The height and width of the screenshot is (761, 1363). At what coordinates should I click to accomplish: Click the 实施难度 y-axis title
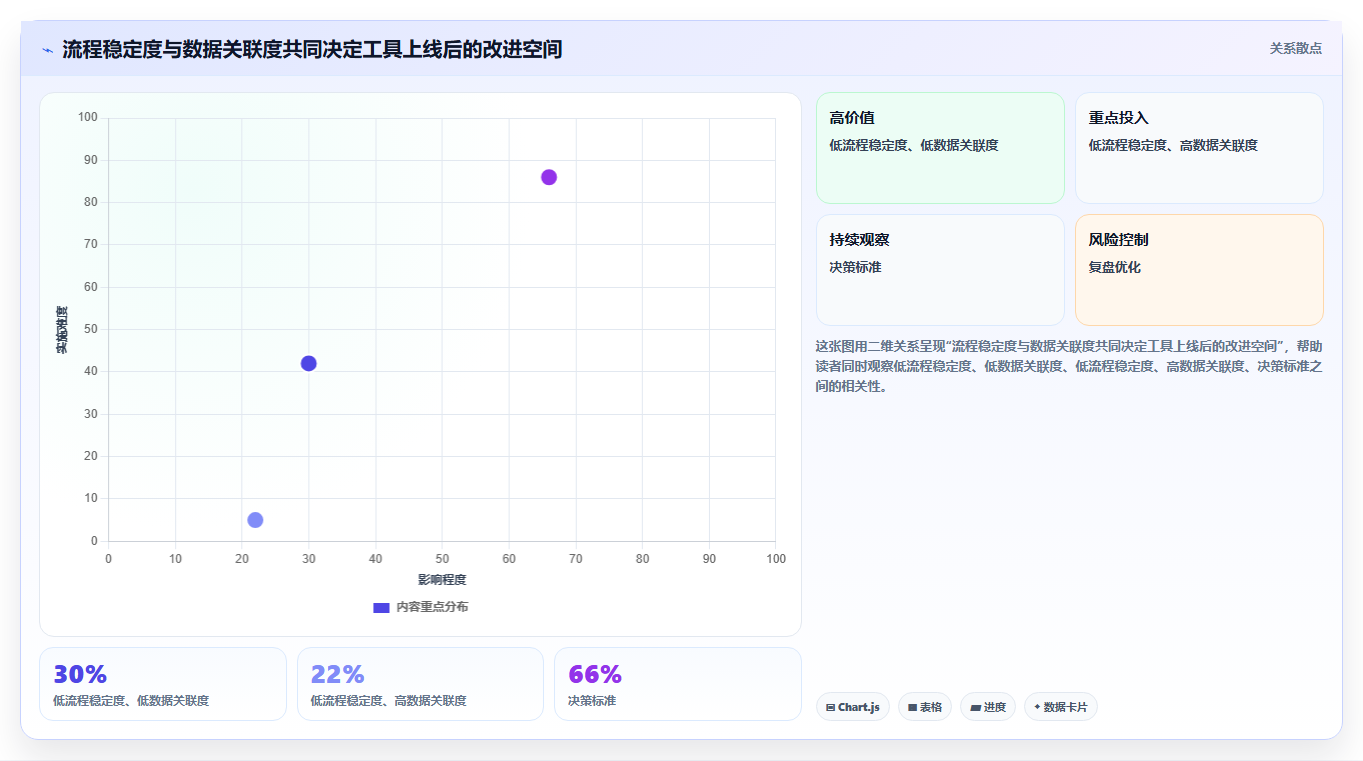[x=62, y=330]
